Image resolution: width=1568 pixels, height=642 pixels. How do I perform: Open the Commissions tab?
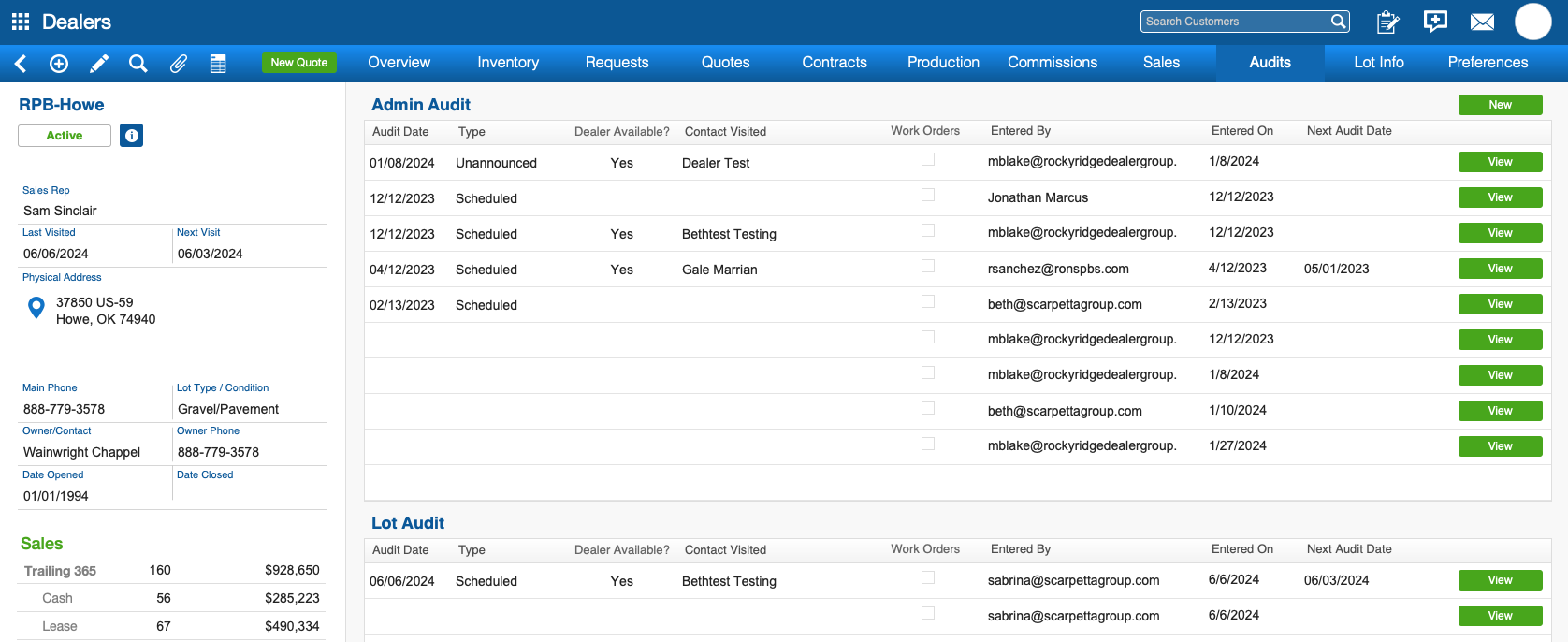(1053, 63)
